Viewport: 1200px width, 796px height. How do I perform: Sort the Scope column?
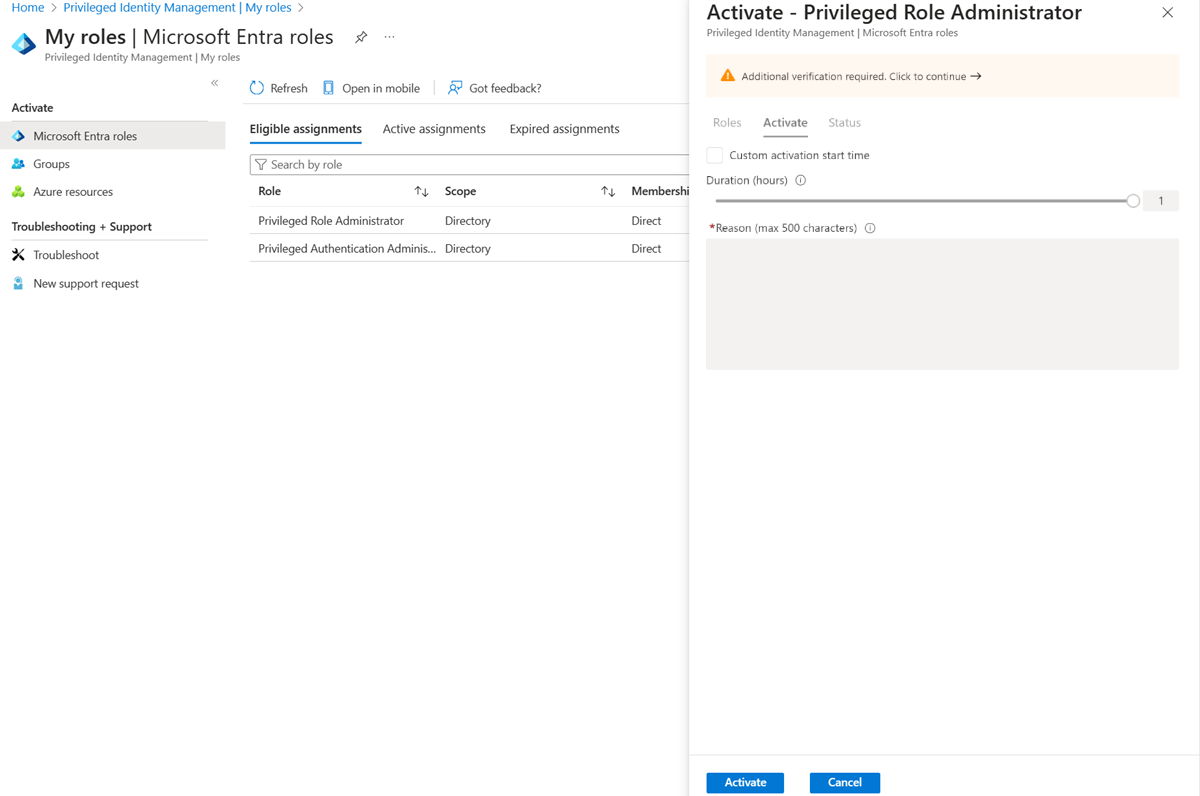[608, 191]
